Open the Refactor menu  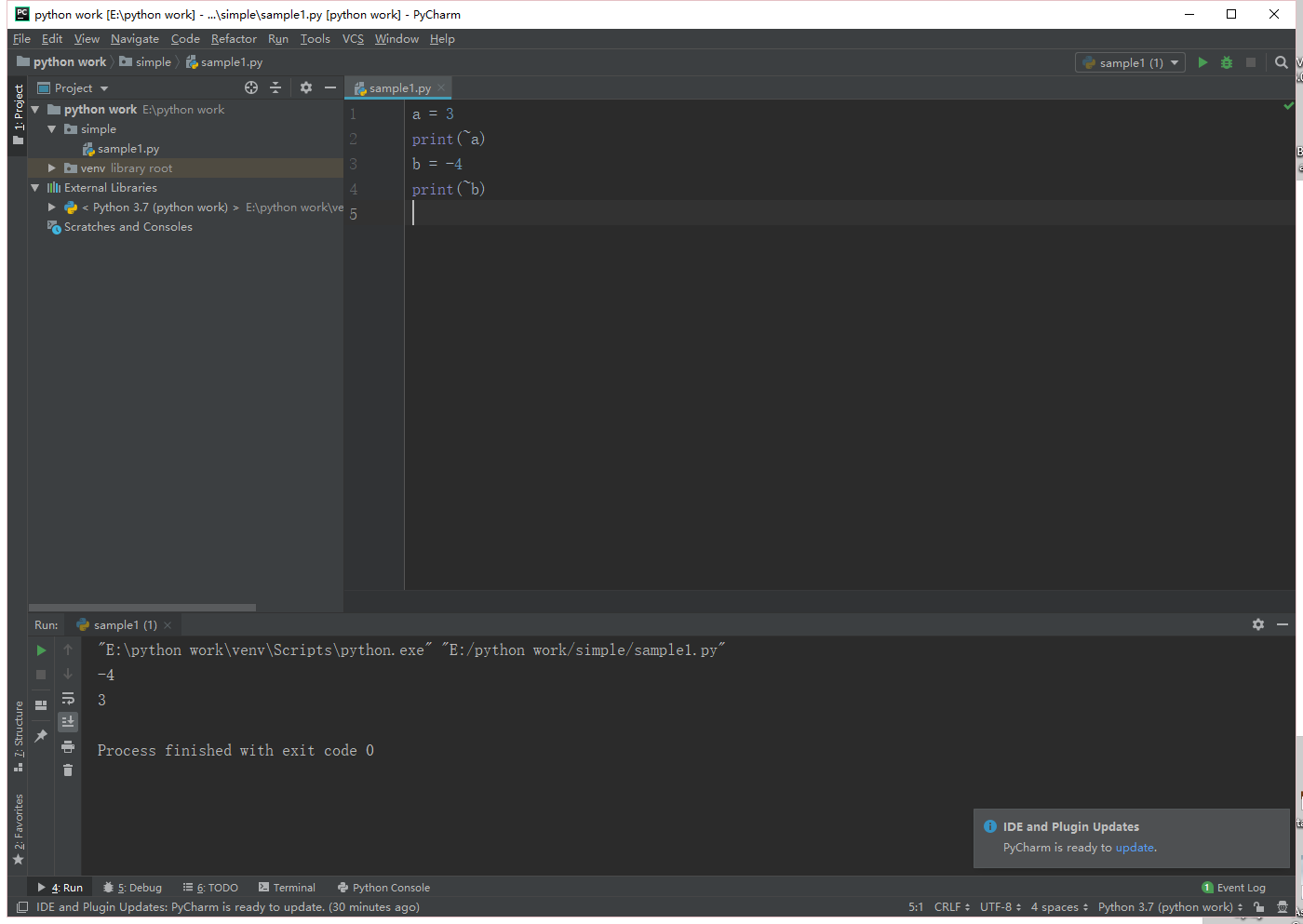(234, 39)
